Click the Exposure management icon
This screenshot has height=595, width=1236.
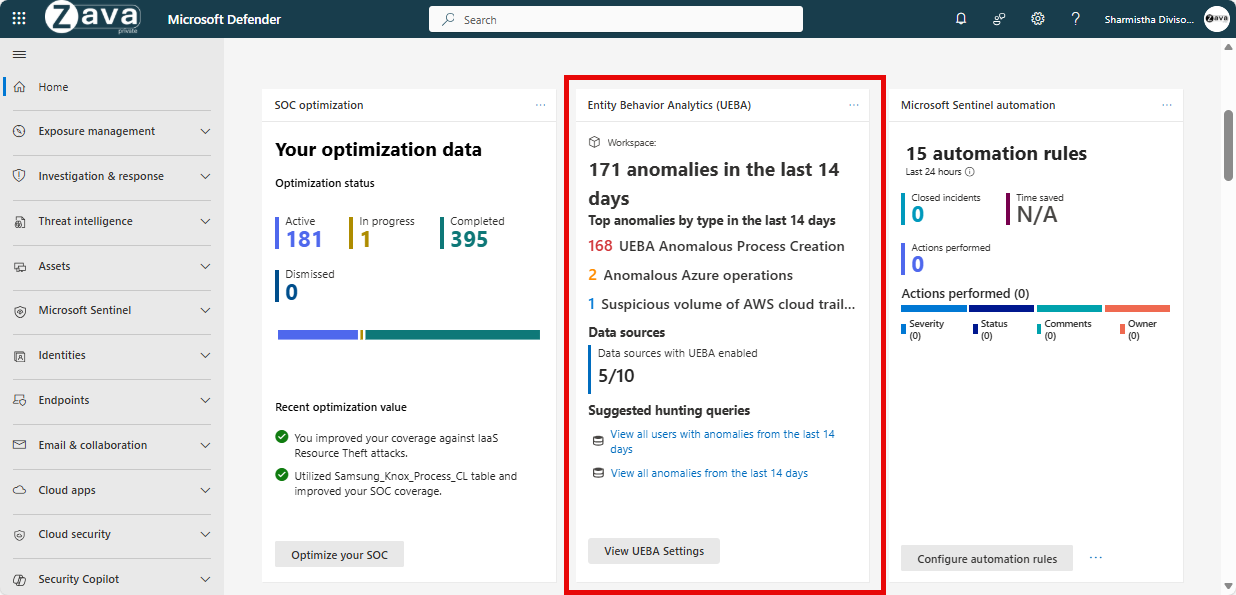coord(19,131)
